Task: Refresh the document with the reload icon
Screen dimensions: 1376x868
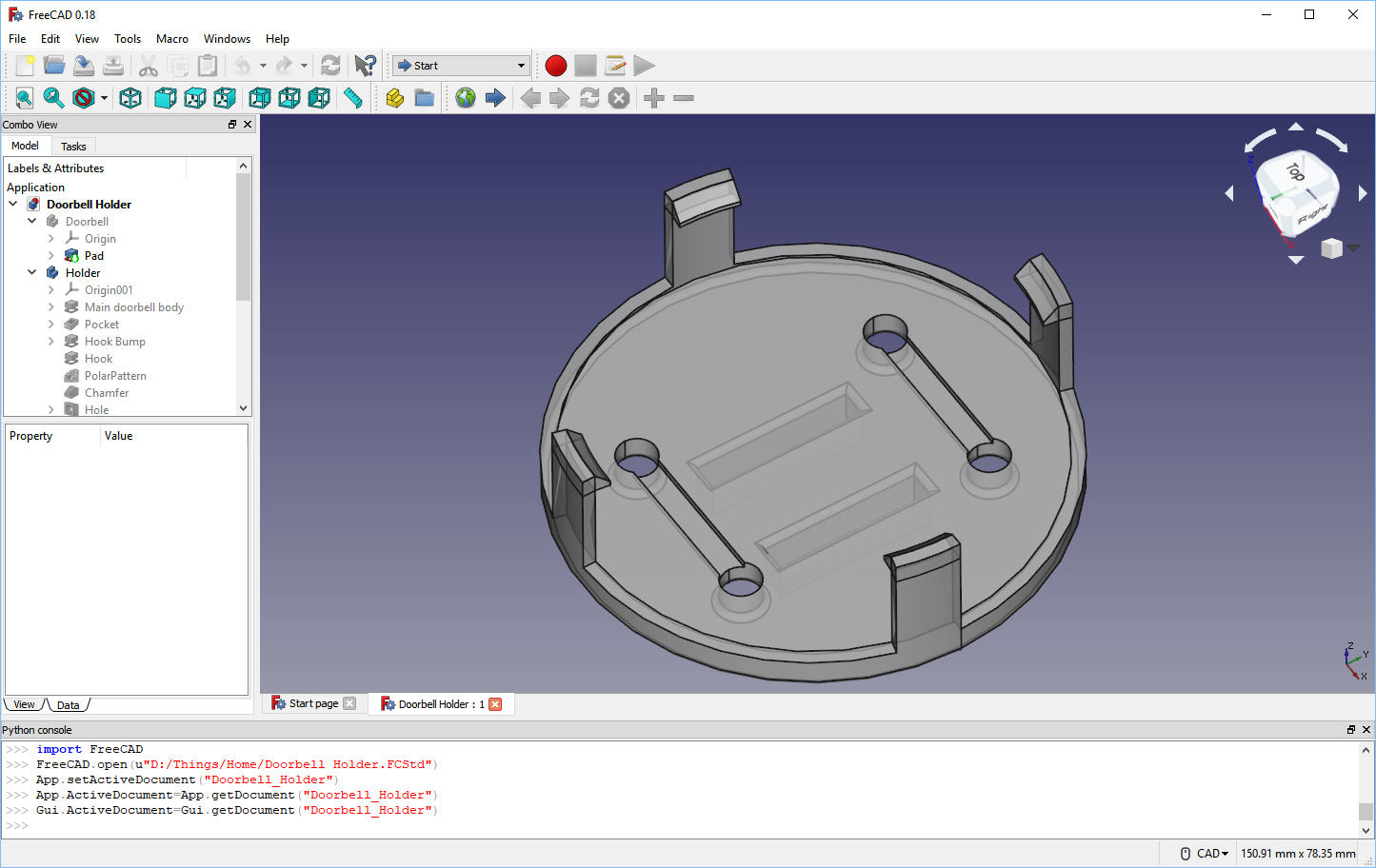Action: point(330,66)
